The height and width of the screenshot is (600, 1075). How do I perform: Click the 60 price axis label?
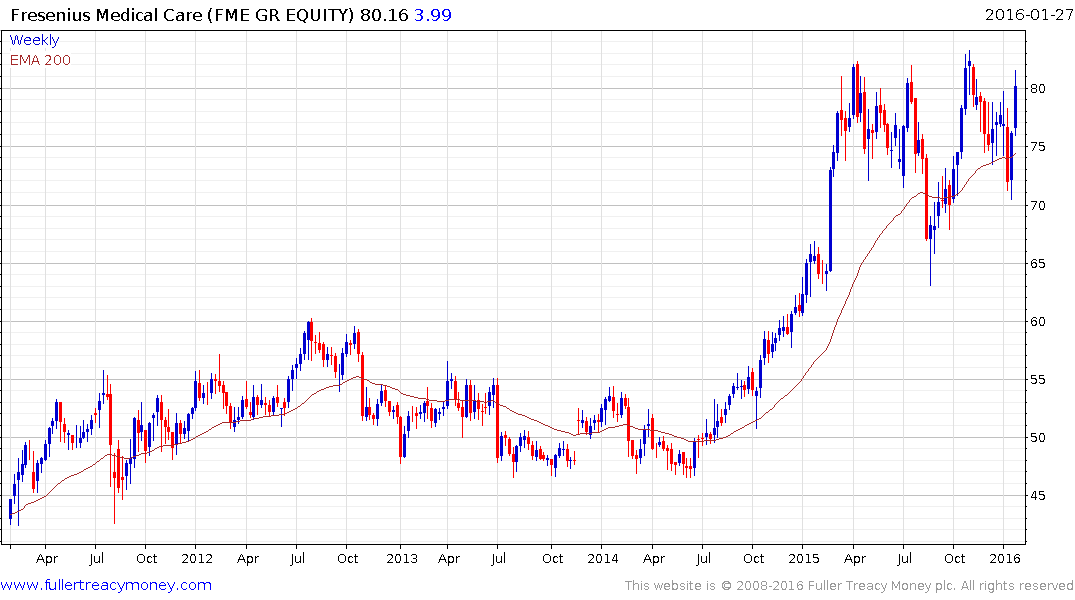pos(1038,322)
